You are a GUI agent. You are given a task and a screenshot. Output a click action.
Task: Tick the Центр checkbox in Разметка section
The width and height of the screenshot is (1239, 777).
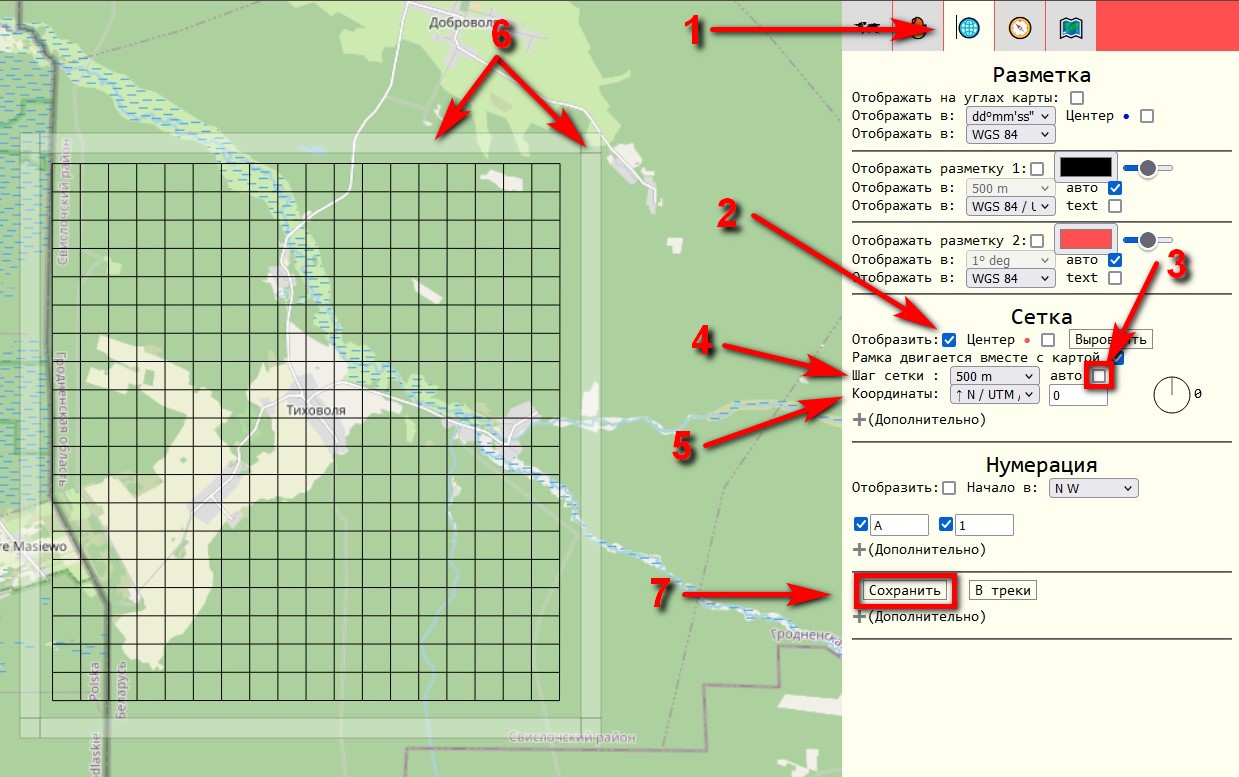[1147, 116]
